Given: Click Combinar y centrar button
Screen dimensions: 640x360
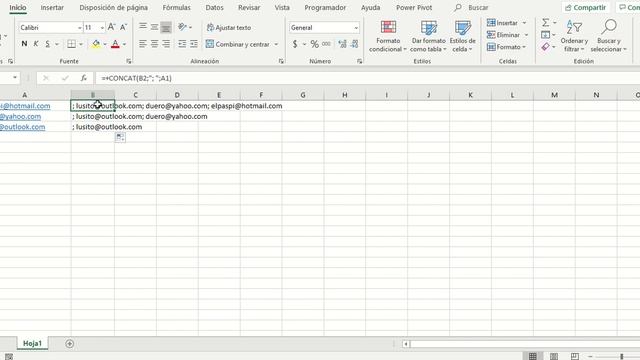Looking at the screenshot, I should point(238,44).
